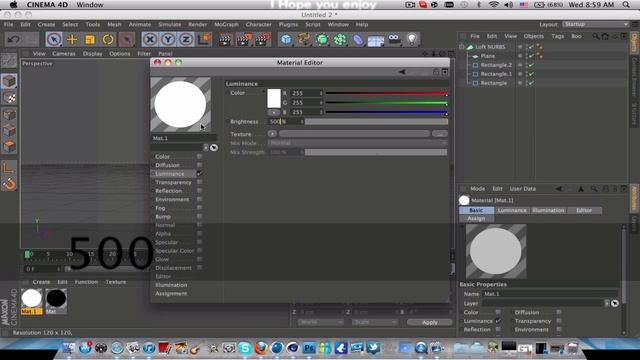Adjust the red R color slider

click(x=386, y=93)
